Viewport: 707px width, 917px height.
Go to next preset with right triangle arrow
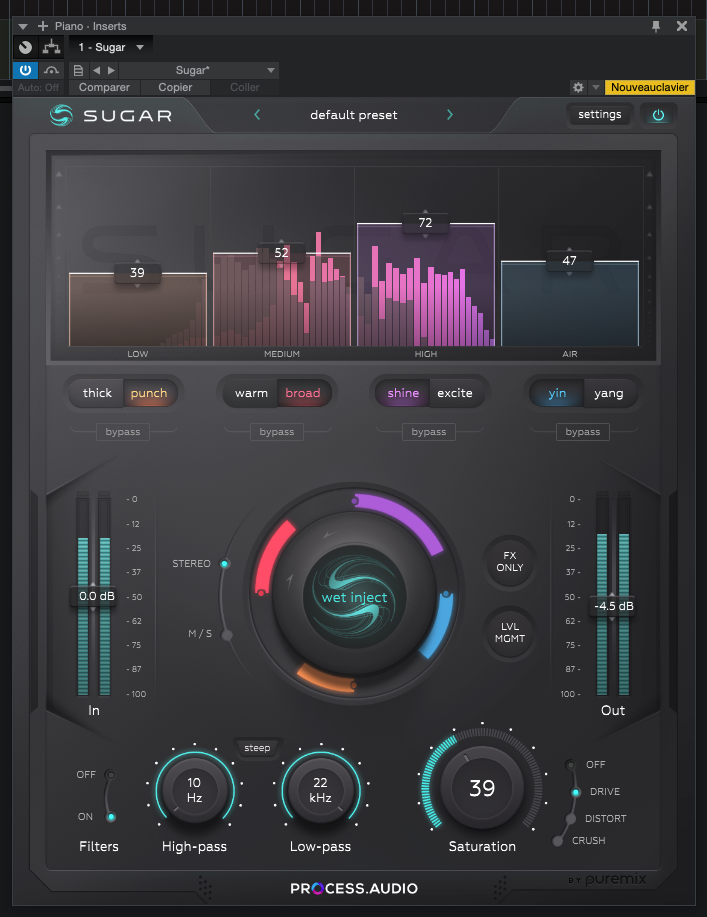point(111,70)
